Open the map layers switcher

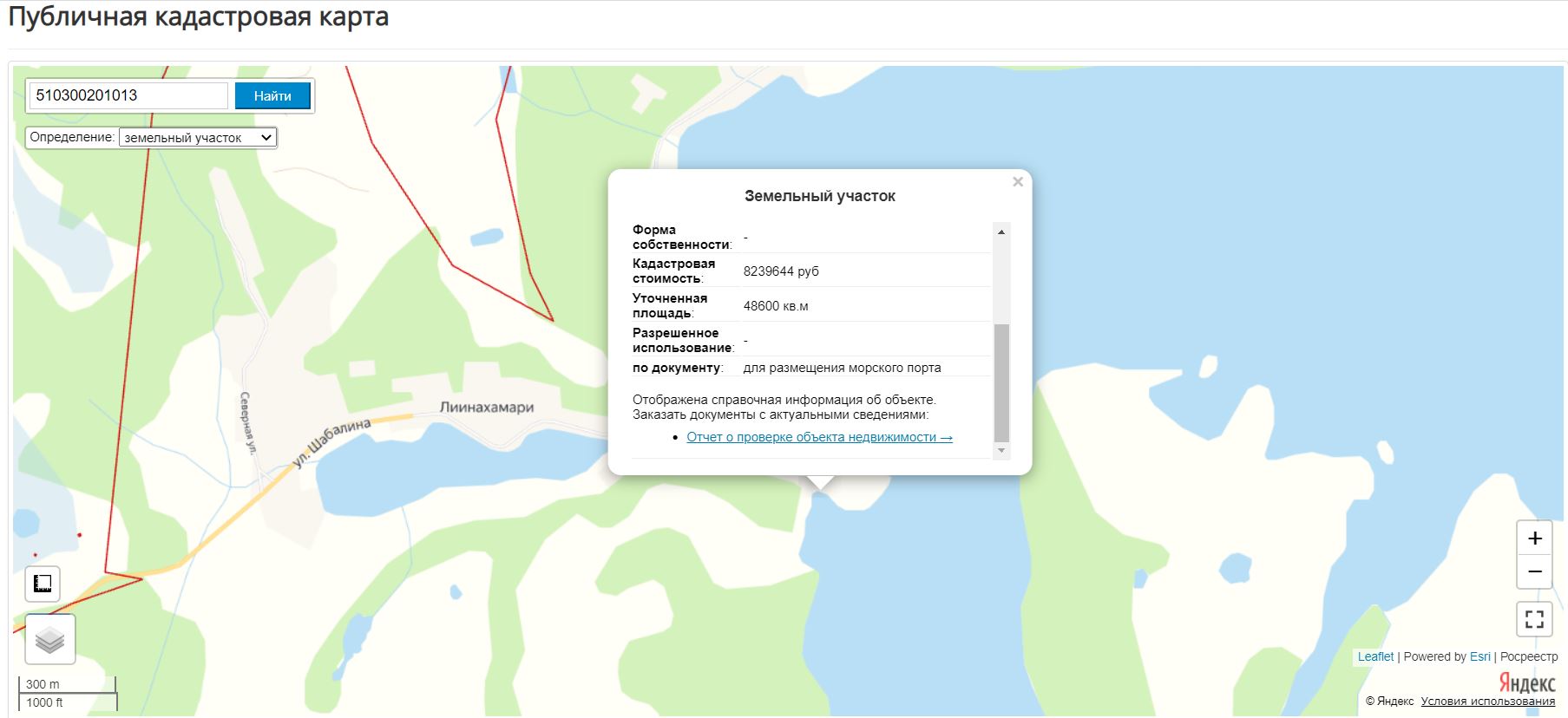point(50,640)
